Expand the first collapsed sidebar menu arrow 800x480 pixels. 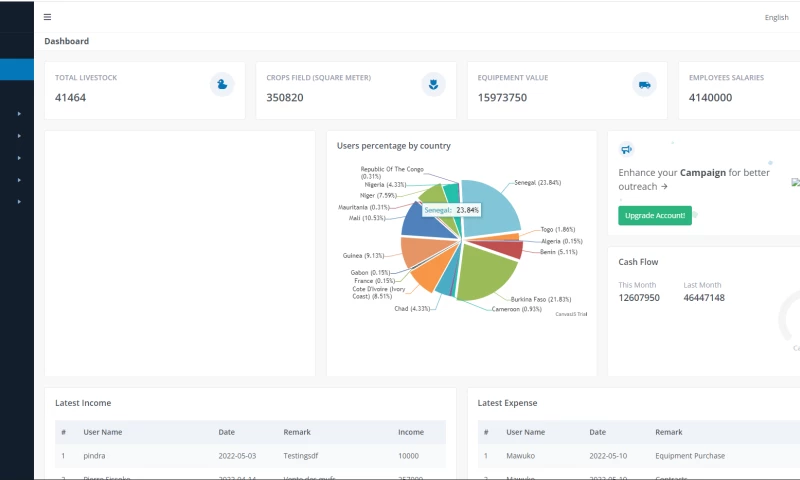19,114
